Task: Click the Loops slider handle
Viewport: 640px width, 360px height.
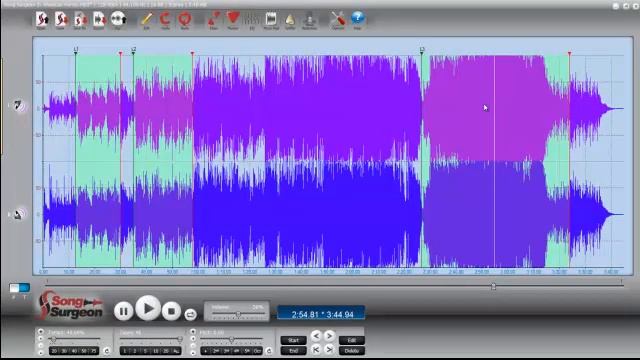Action: click(180, 340)
